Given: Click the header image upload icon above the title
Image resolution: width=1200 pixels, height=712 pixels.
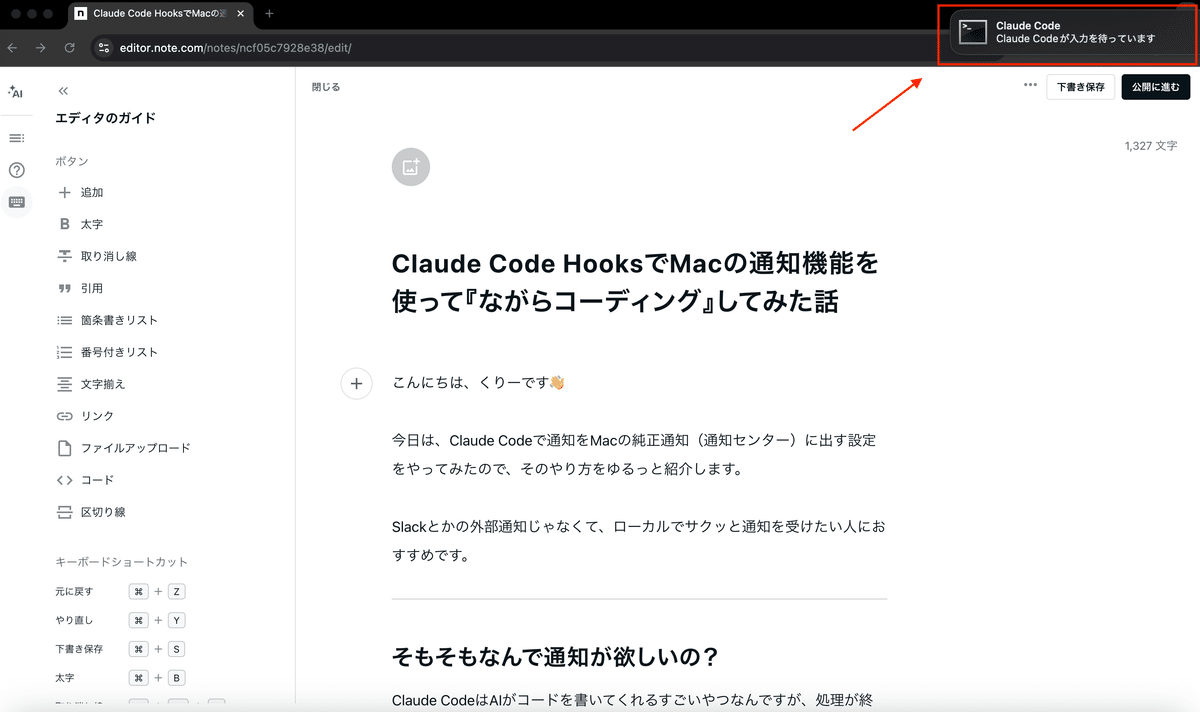Looking at the screenshot, I should [x=410, y=167].
